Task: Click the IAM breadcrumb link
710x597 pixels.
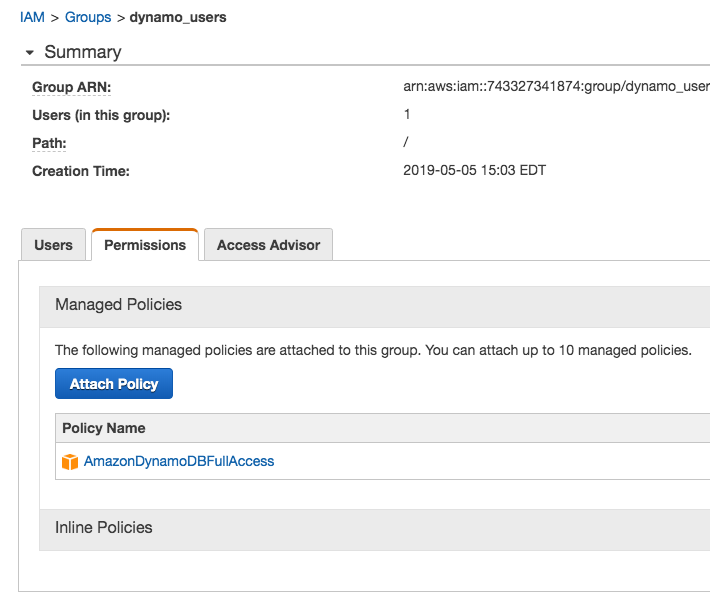Action: [x=32, y=17]
